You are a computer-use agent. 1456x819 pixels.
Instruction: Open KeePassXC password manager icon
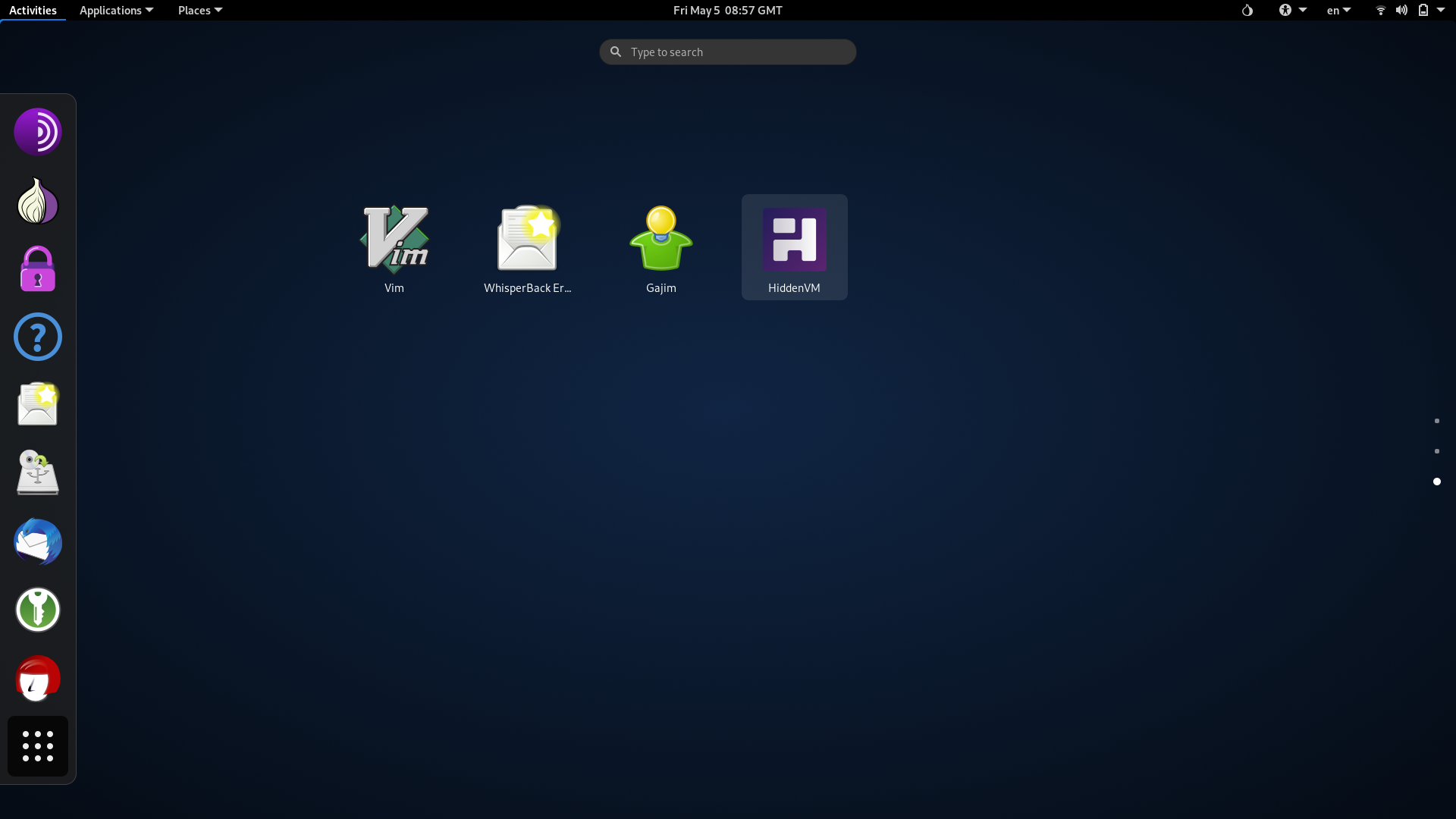pos(37,610)
